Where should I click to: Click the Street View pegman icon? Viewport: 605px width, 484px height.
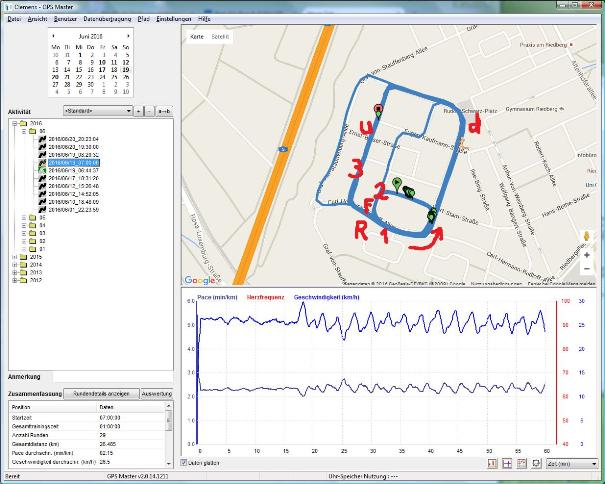(587, 236)
